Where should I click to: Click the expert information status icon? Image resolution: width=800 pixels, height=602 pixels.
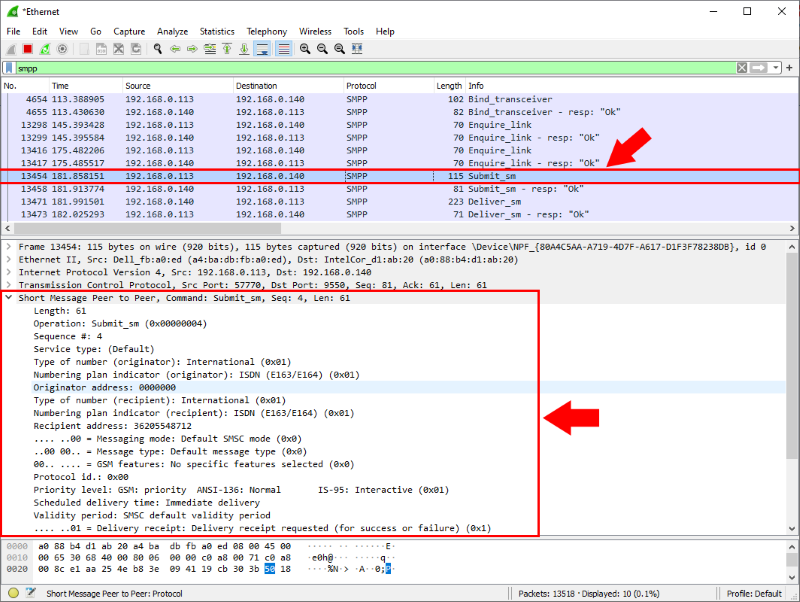[x=14, y=593]
